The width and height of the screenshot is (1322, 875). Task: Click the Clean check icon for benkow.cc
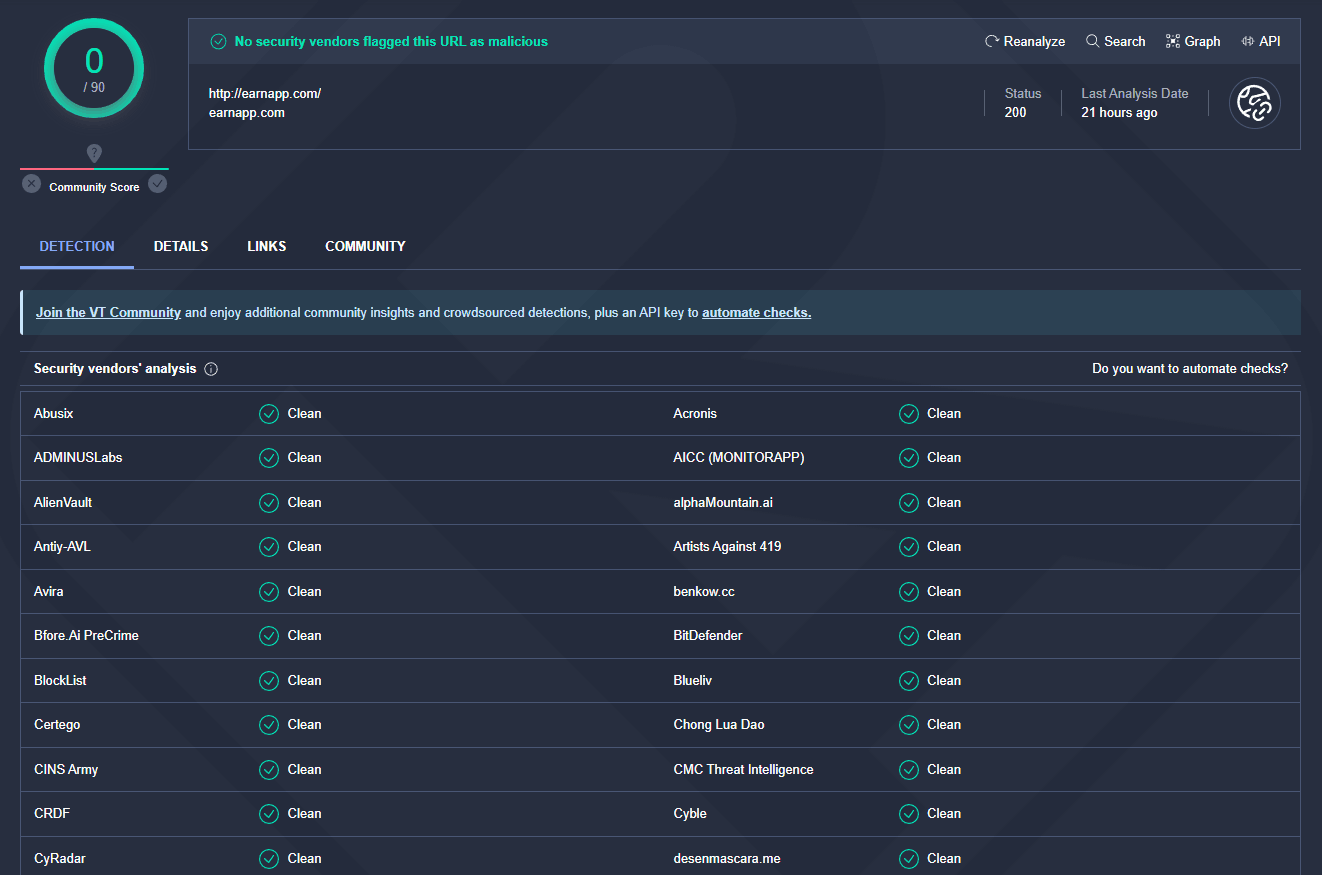click(909, 591)
